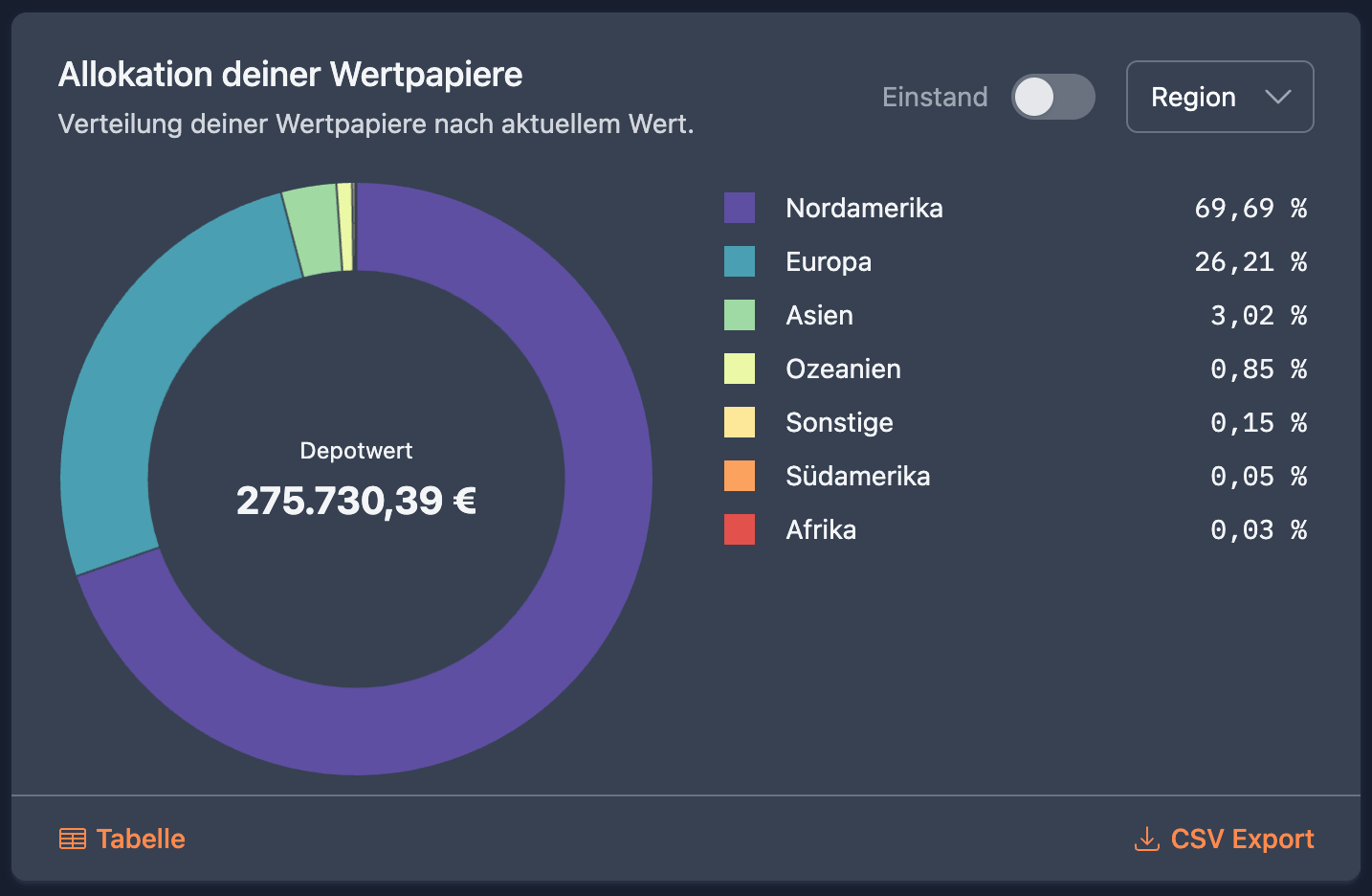1372x896 pixels.
Task: Toggle the Einstand switch on
Action: click(1052, 97)
